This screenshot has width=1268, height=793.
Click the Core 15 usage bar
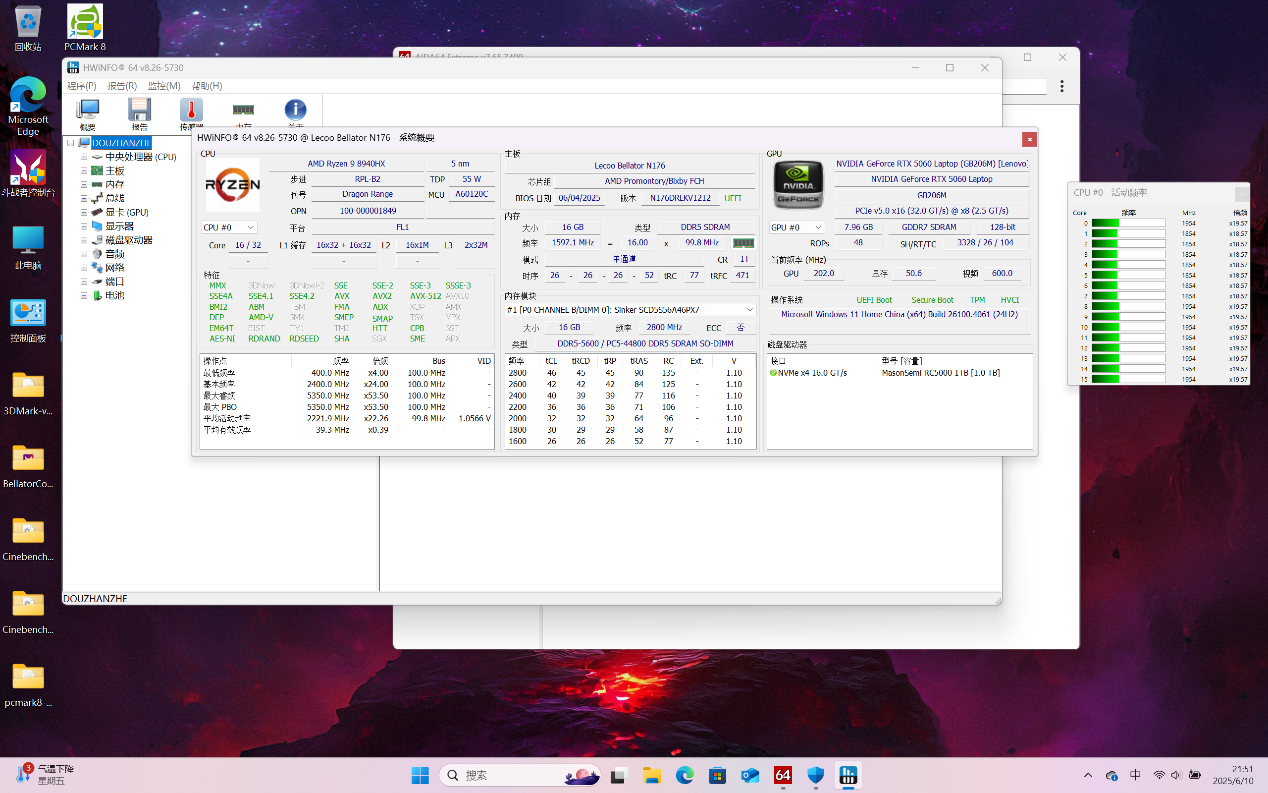1128,380
